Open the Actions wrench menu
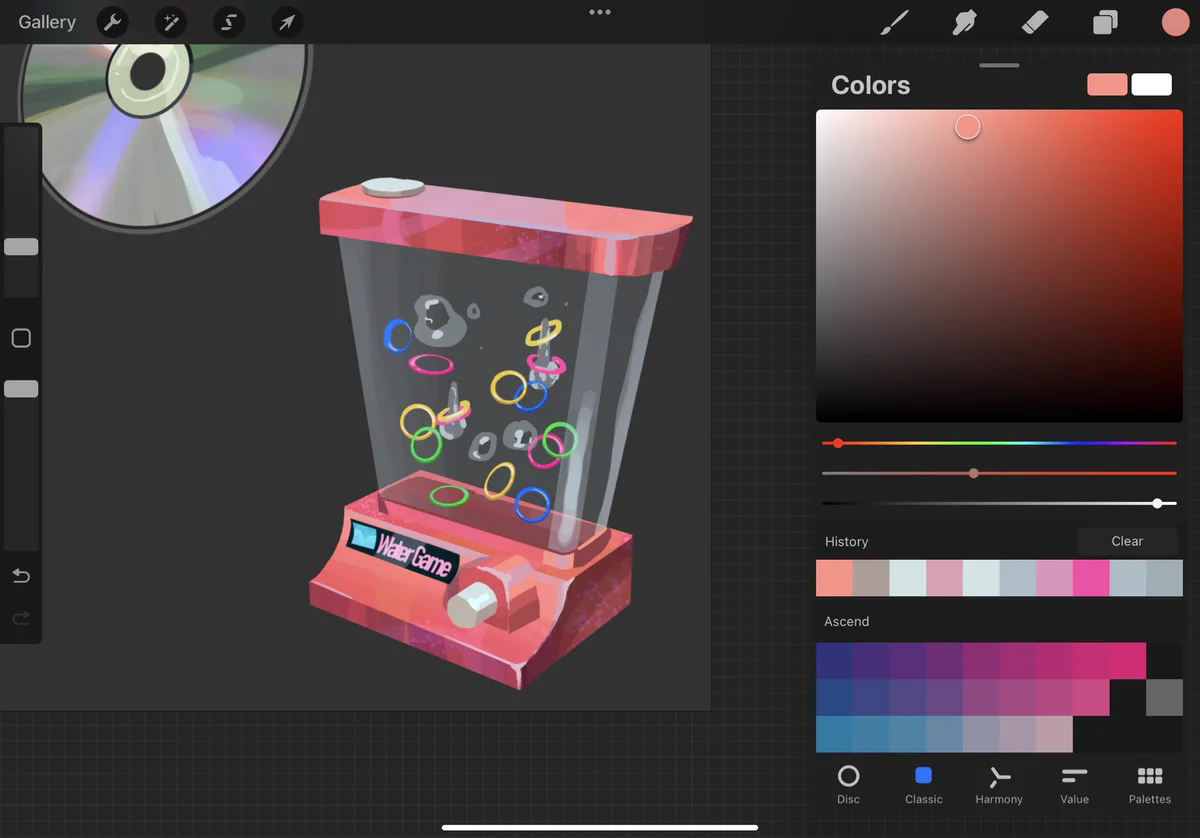The image size is (1200, 838). [112, 22]
